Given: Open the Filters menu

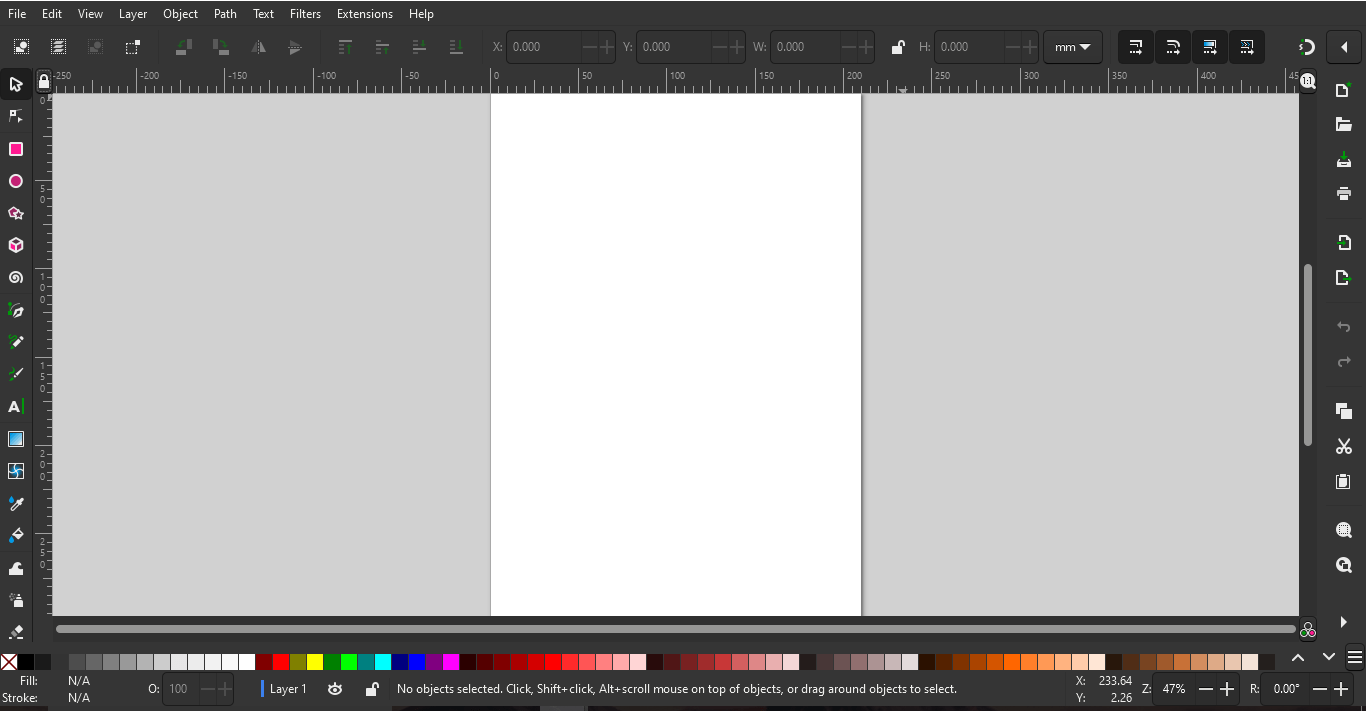Looking at the screenshot, I should [305, 13].
